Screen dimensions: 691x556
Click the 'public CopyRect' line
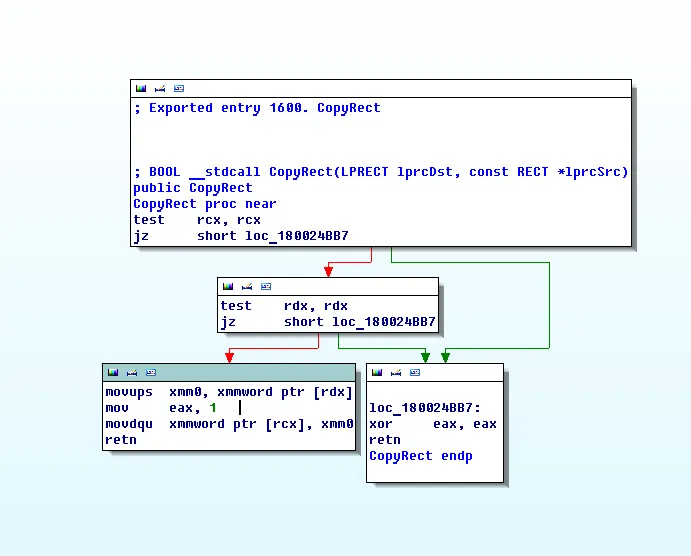coord(193,188)
